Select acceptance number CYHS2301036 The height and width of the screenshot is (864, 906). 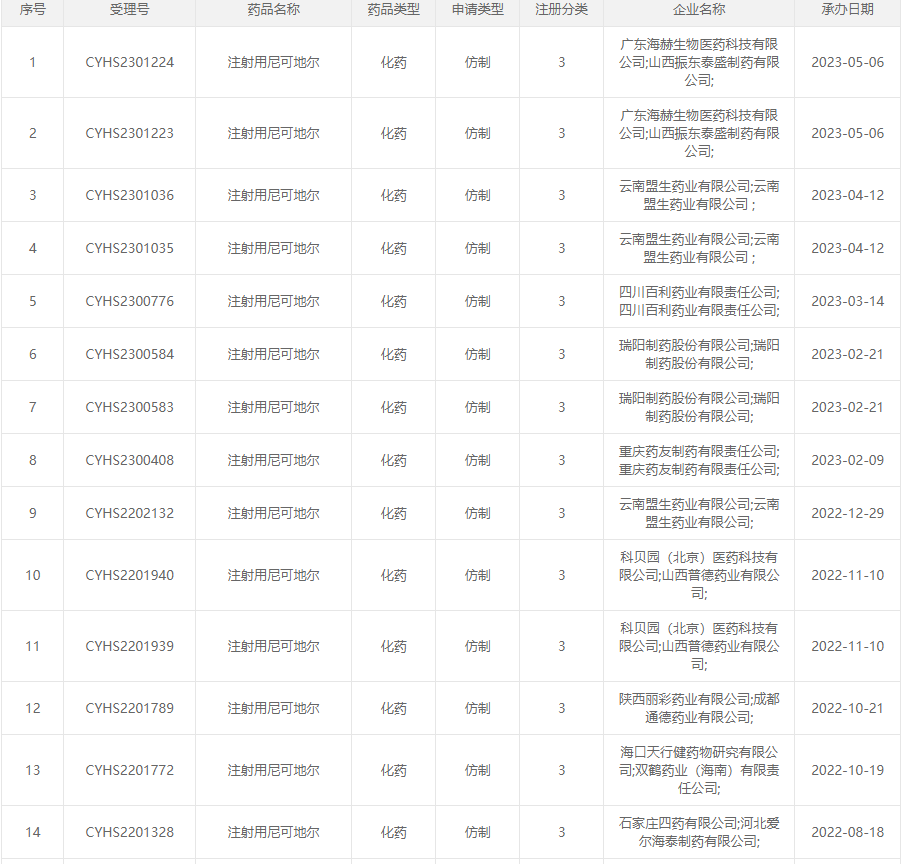pos(129,195)
